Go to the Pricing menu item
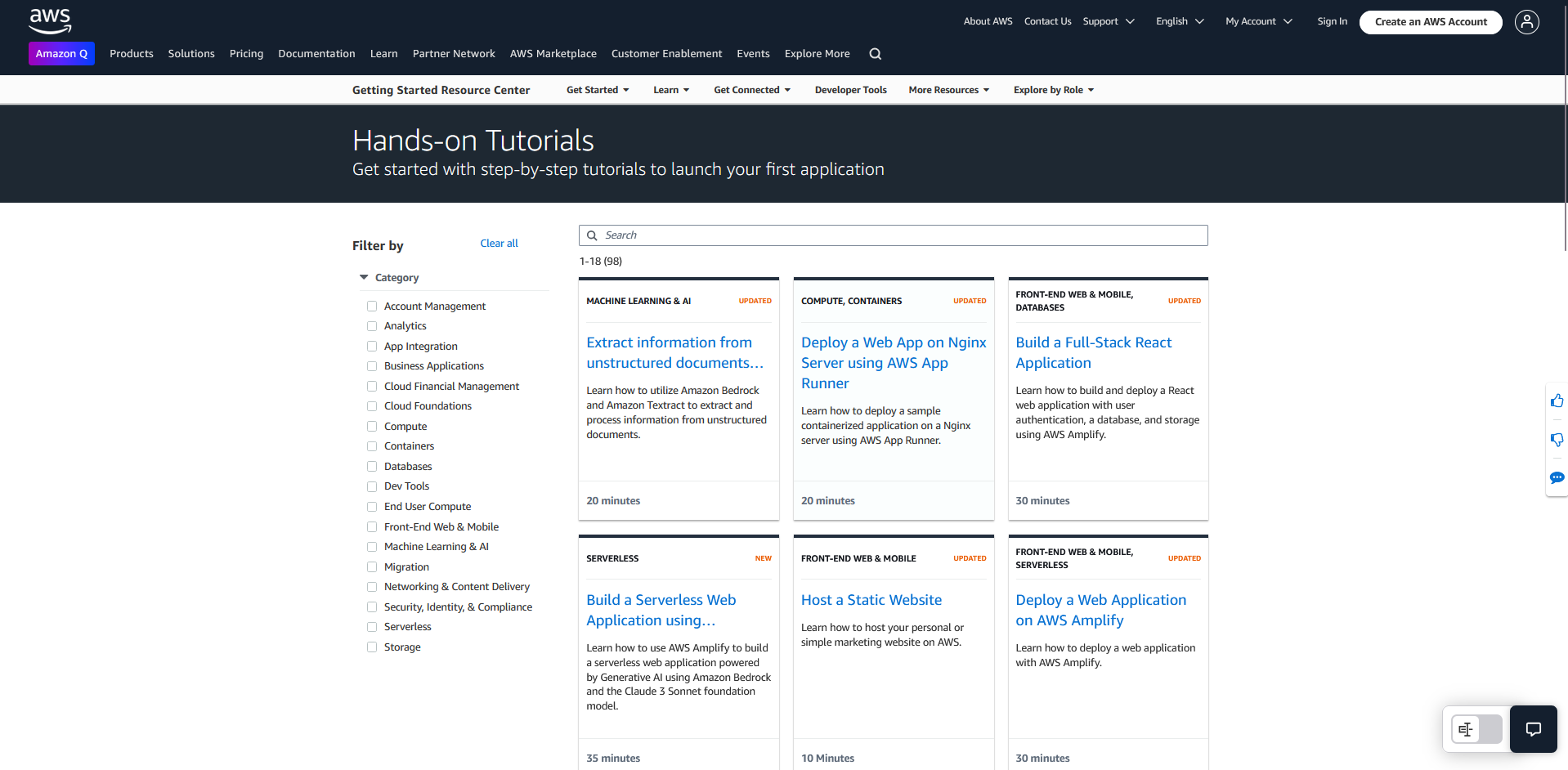The height and width of the screenshot is (770, 1568). click(246, 54)
